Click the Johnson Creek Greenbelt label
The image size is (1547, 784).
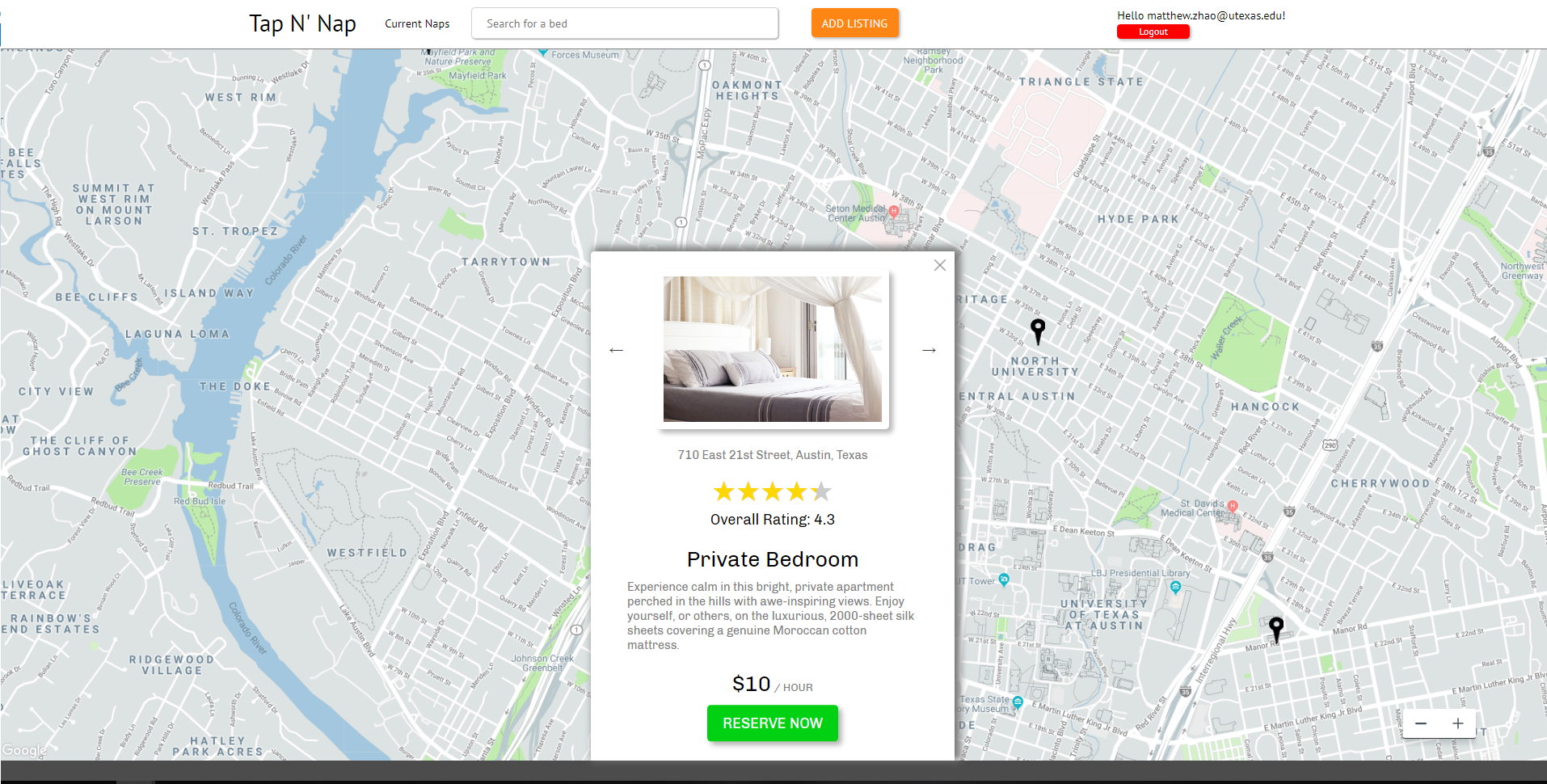[542, 663]
